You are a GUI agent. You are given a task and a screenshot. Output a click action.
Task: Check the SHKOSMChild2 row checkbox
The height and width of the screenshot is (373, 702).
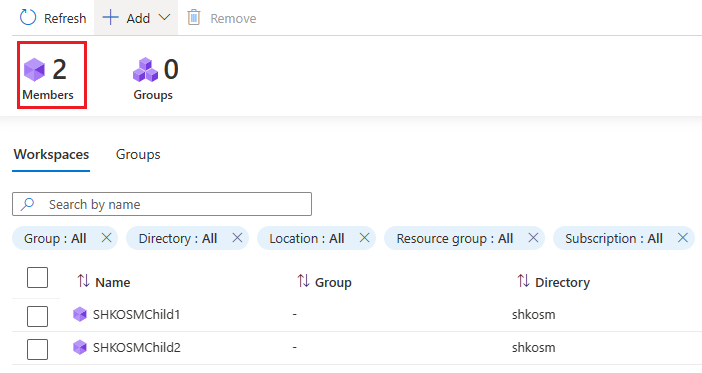click(x=38, y=349)
